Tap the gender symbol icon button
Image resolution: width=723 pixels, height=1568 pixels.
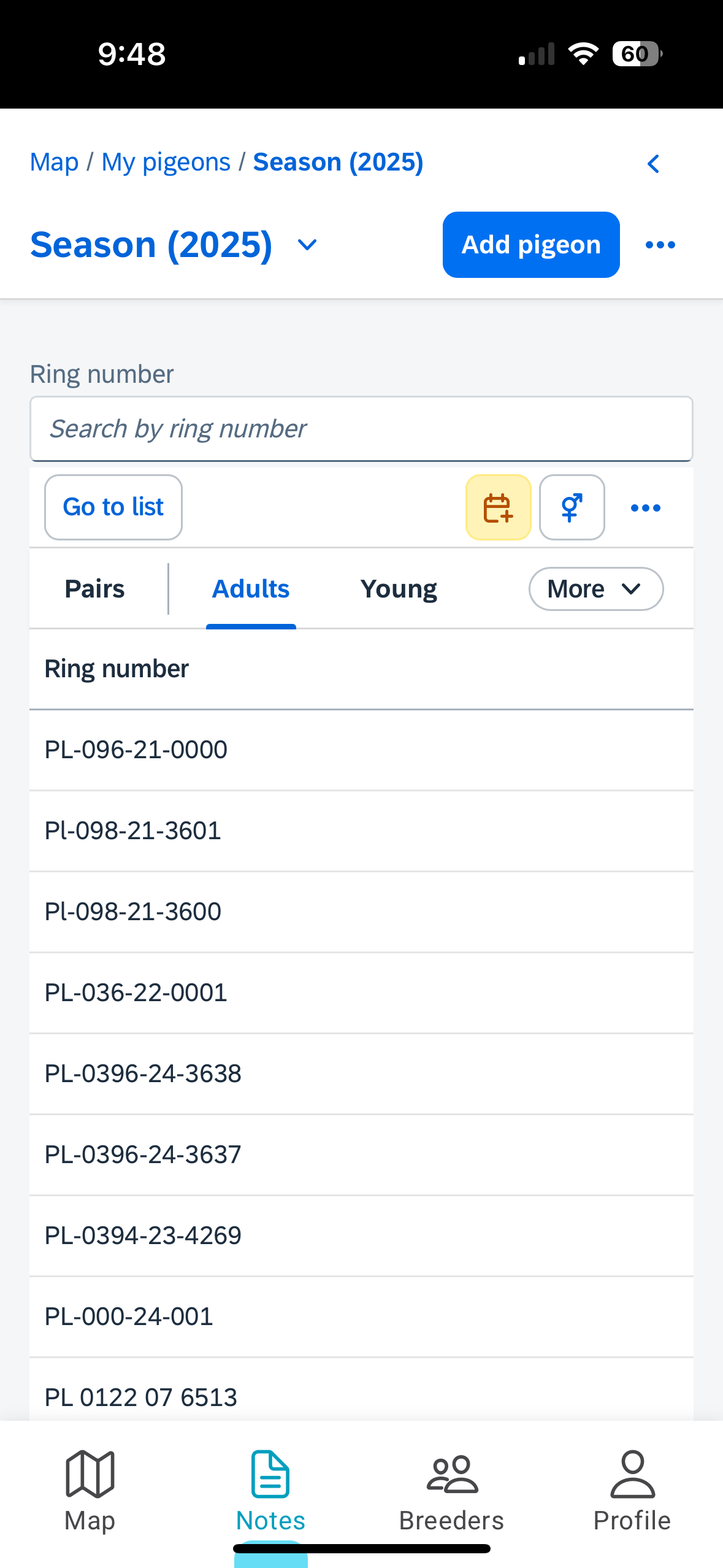[572, 507]
